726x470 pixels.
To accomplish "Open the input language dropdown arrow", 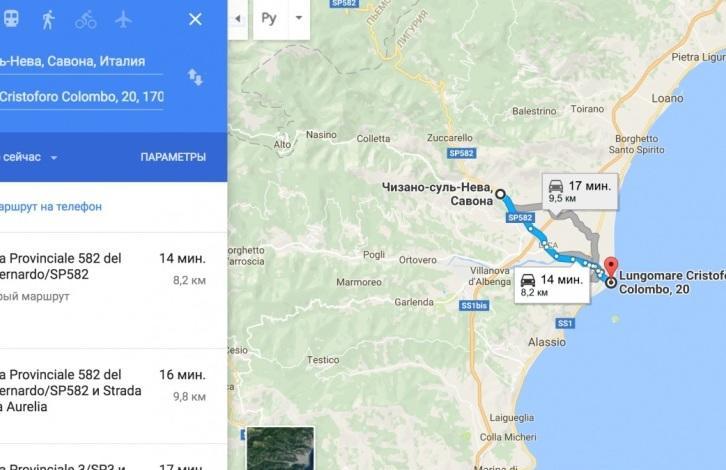I will click(x=299, y=18).
